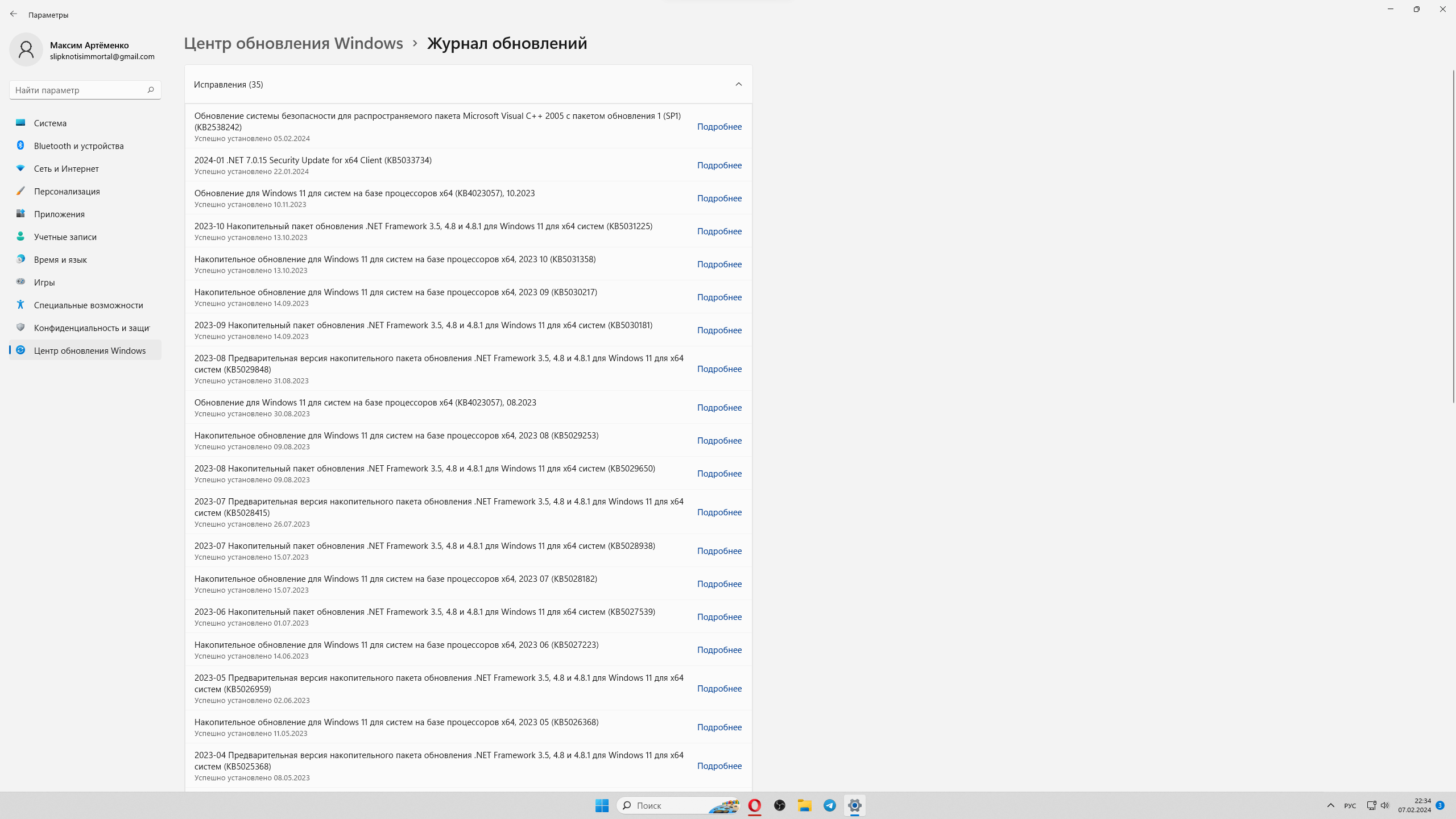Open the Игры section
The width and height of the screenshot is (1456, 819).
click(85, 282)
